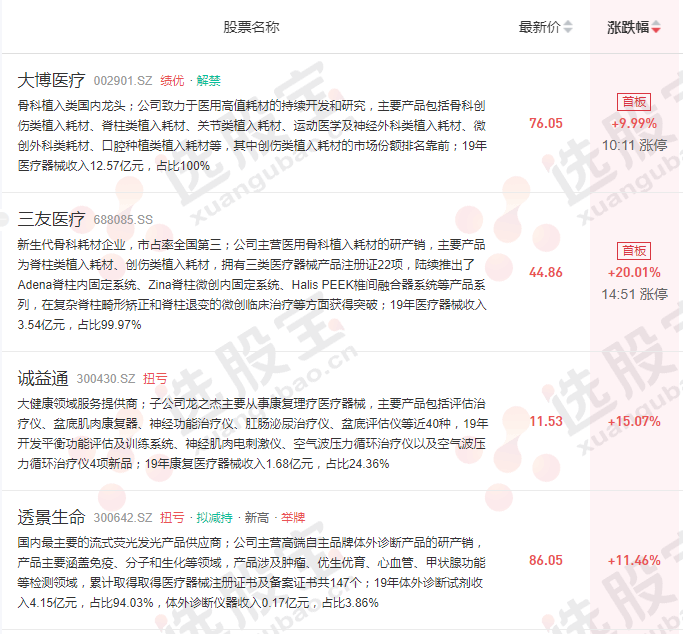Click stock code 300642.SZ
The image size is (683, 634).
123,517
